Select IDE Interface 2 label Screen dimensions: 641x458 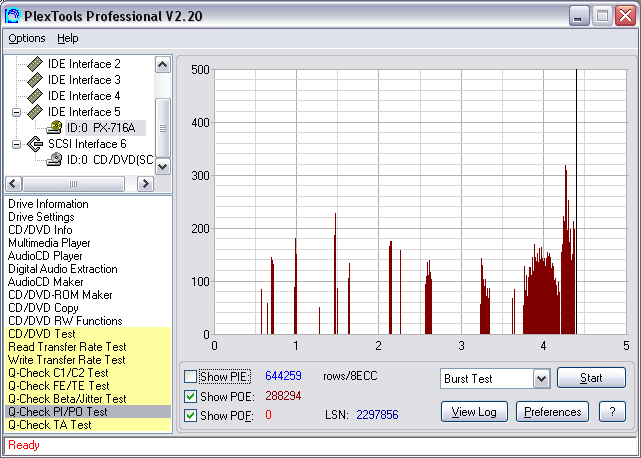click(x=84, y=64)
